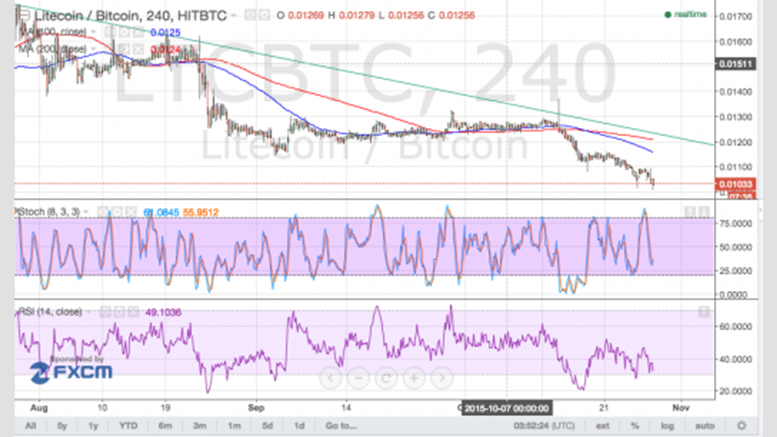Remove MA (100, close) with its X icon
This screenshot has height=437, width=777.
click(x=138, y=32)
